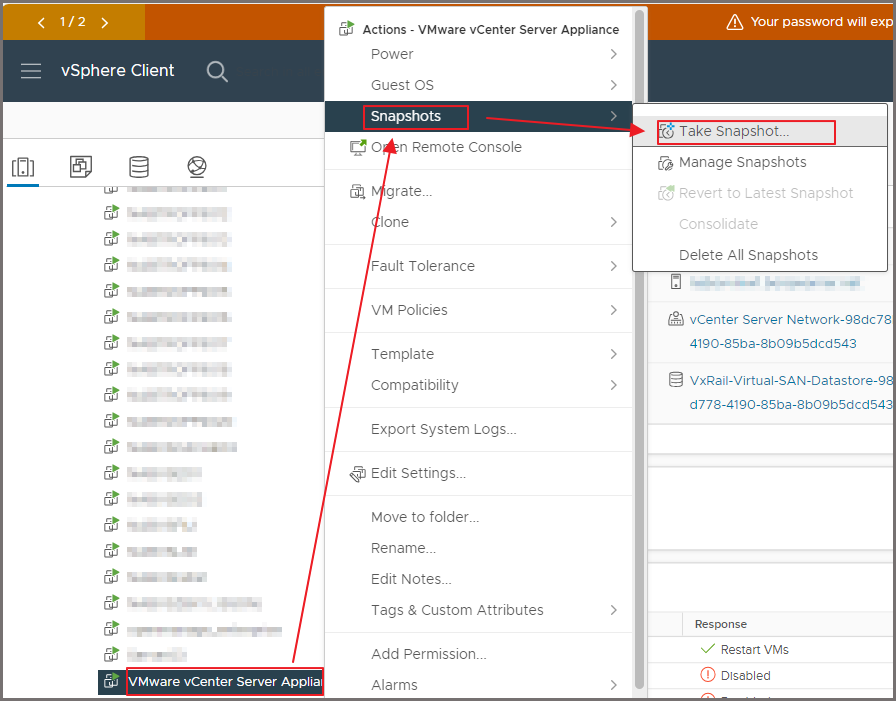
Task: Expand the Fault Tolerance chevron
Action: 614,266
